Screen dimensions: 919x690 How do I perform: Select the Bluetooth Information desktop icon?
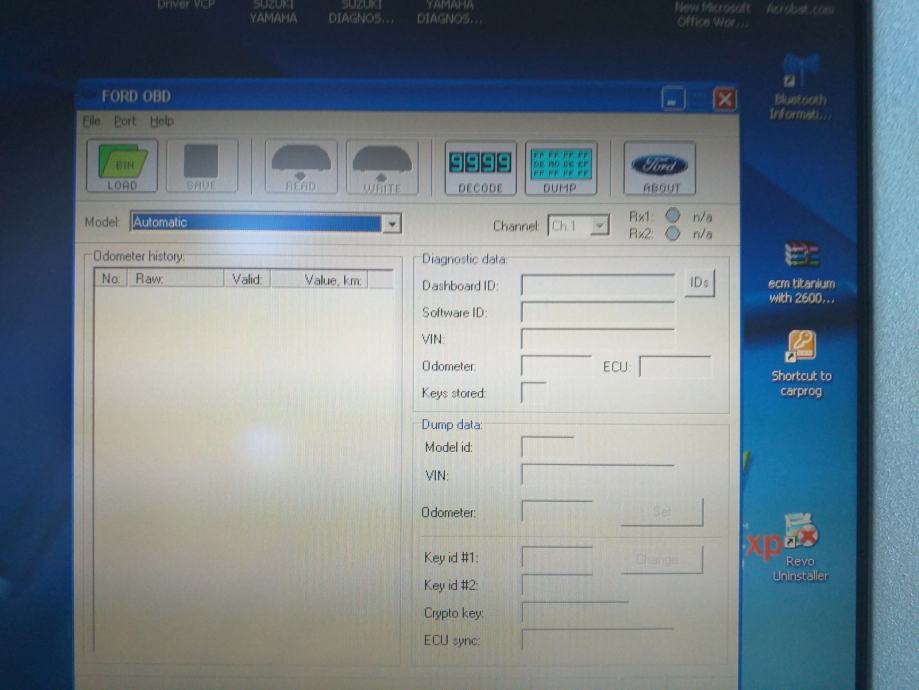click(801, 87)
